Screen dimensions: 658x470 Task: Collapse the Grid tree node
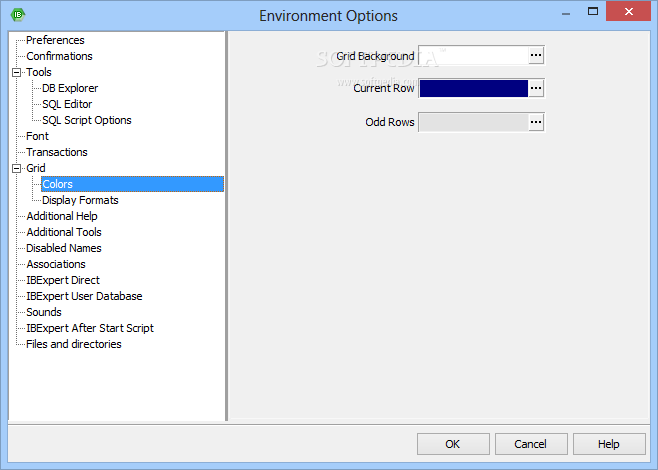16,168
